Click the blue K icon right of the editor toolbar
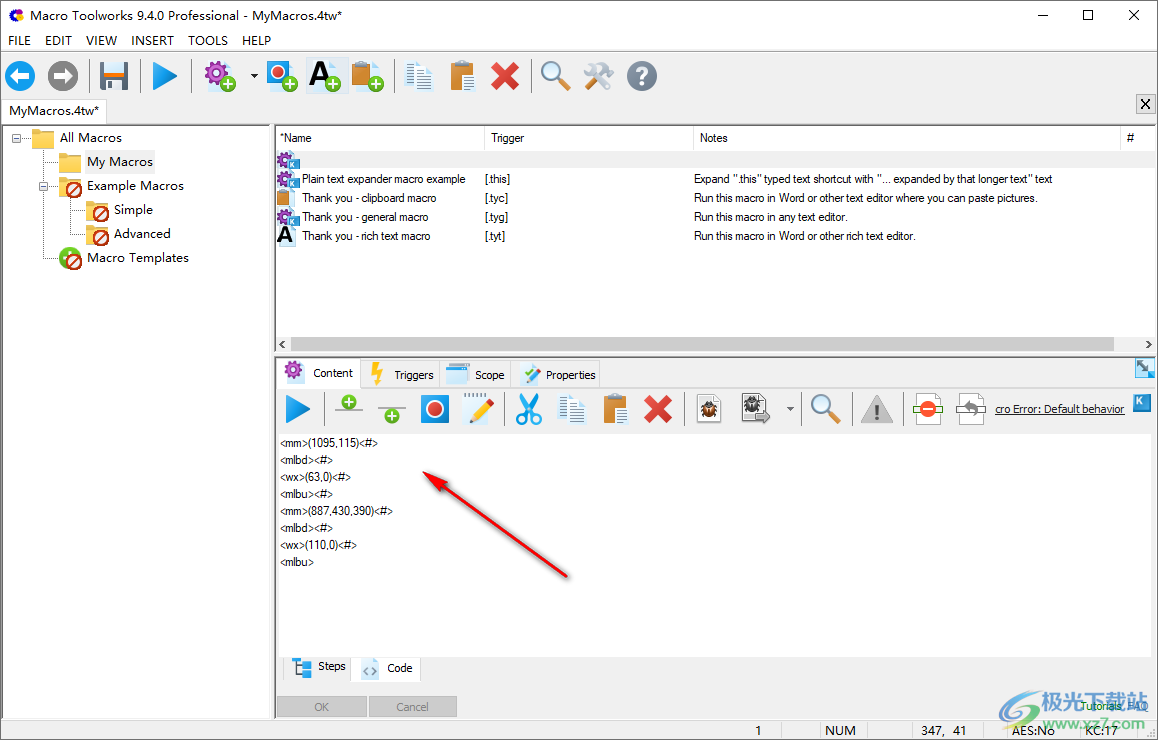 point(1142,402)
